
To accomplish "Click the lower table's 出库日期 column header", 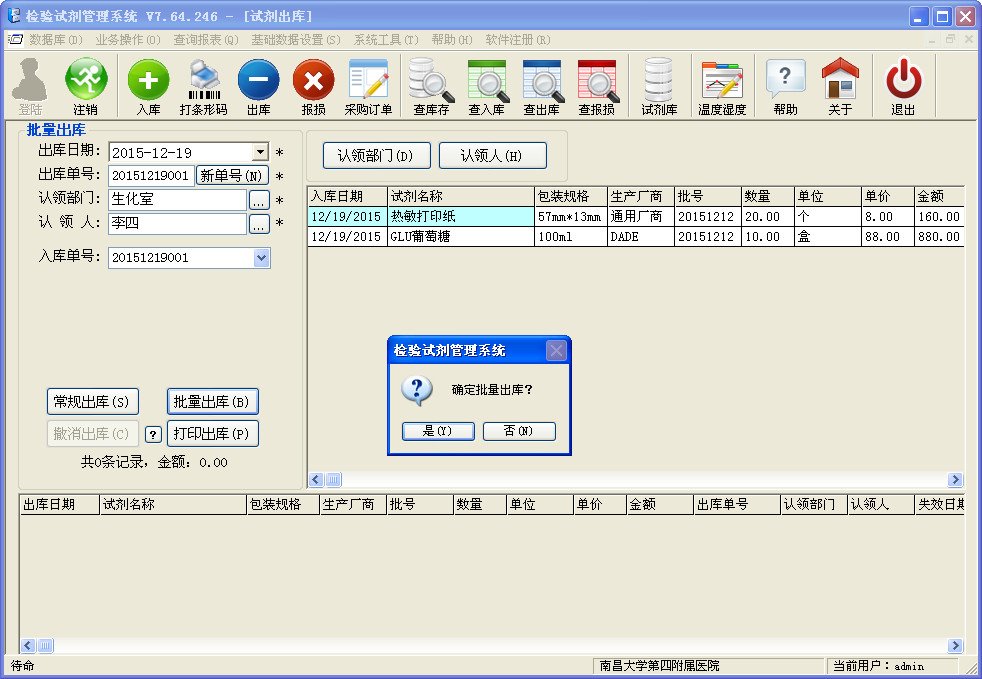I will click(59, 505).
